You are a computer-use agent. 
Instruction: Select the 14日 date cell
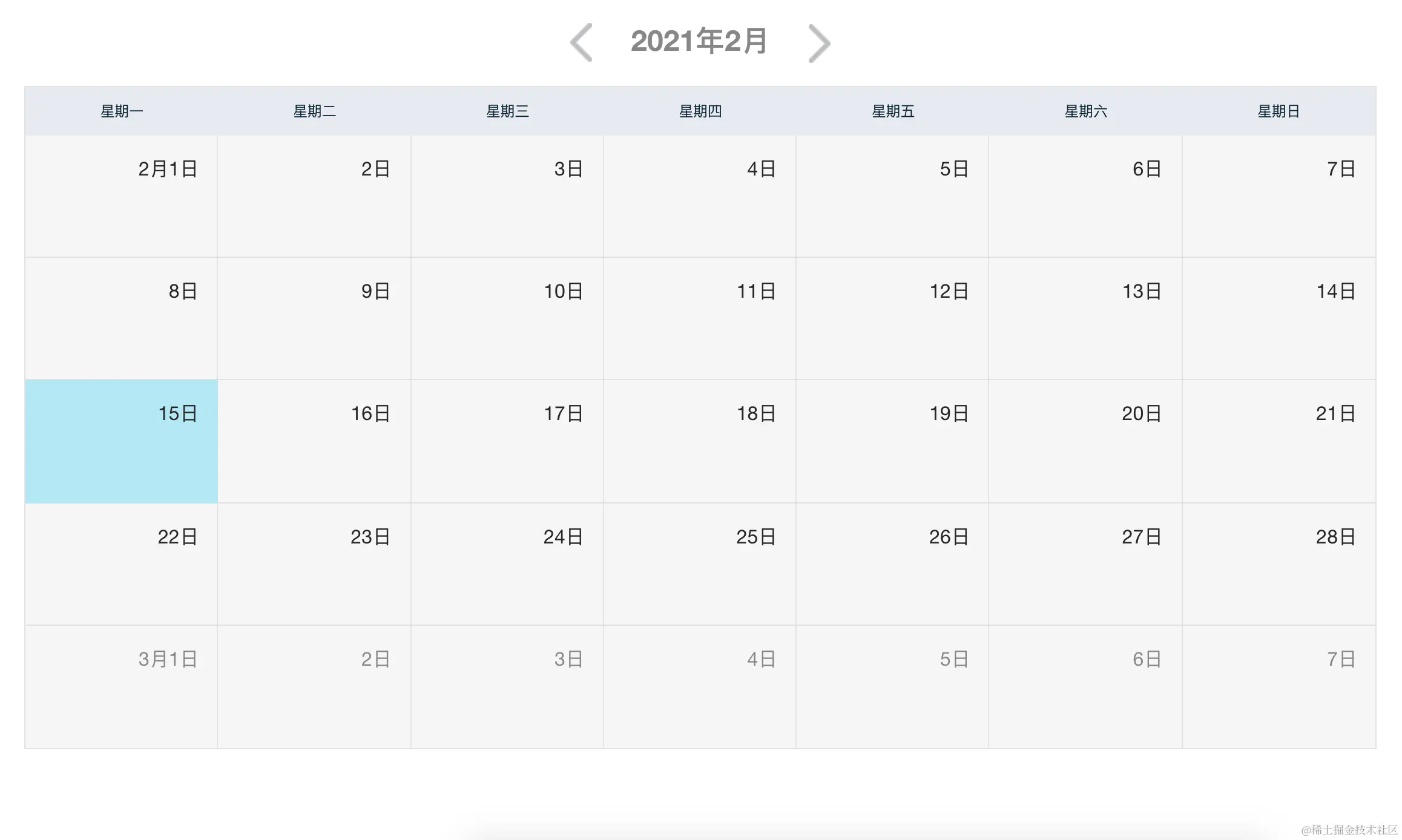tap(1279, 318)
